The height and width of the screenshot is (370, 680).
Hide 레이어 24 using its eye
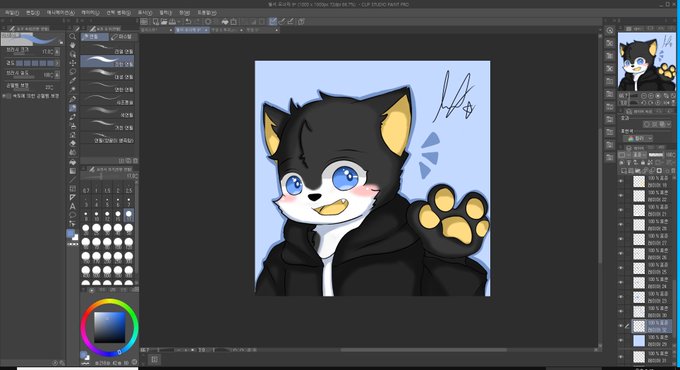click(x=621, y=282)
